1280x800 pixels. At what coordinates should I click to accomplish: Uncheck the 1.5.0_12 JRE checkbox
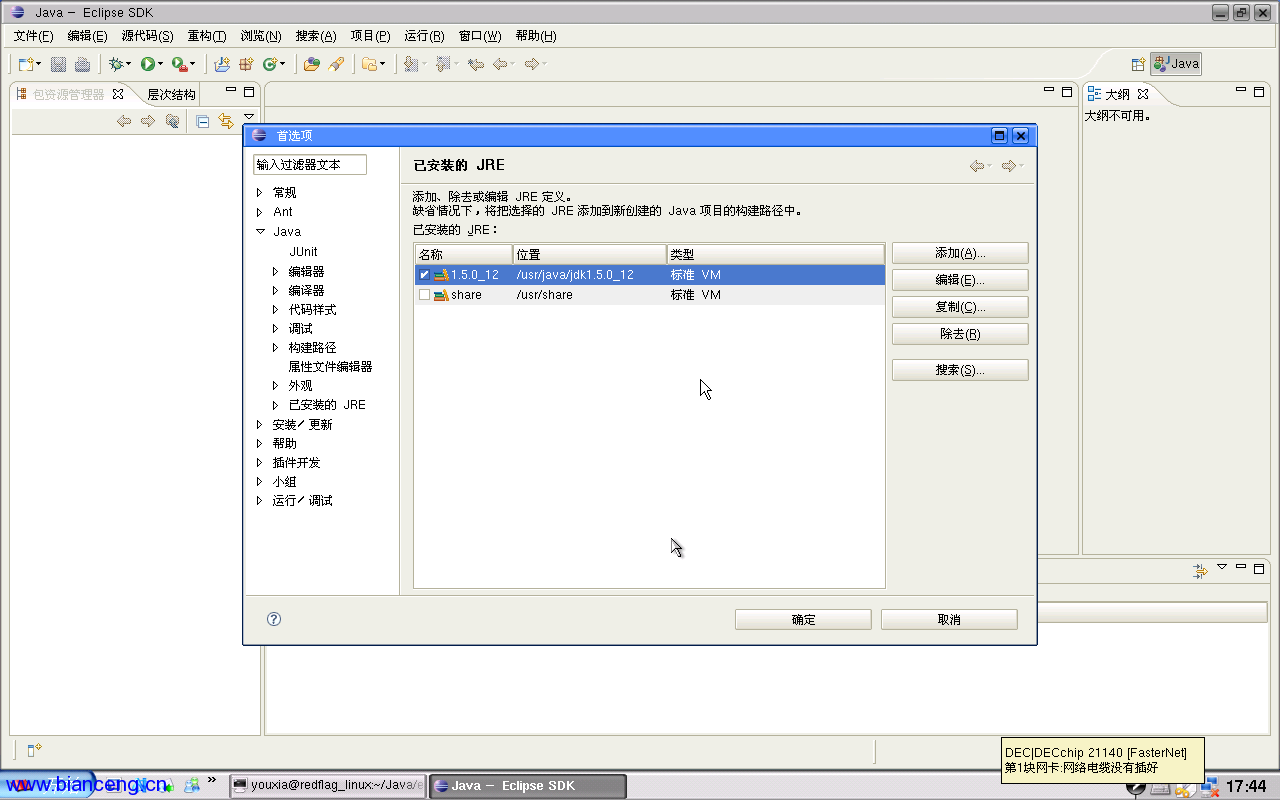(x=425, y=275)
